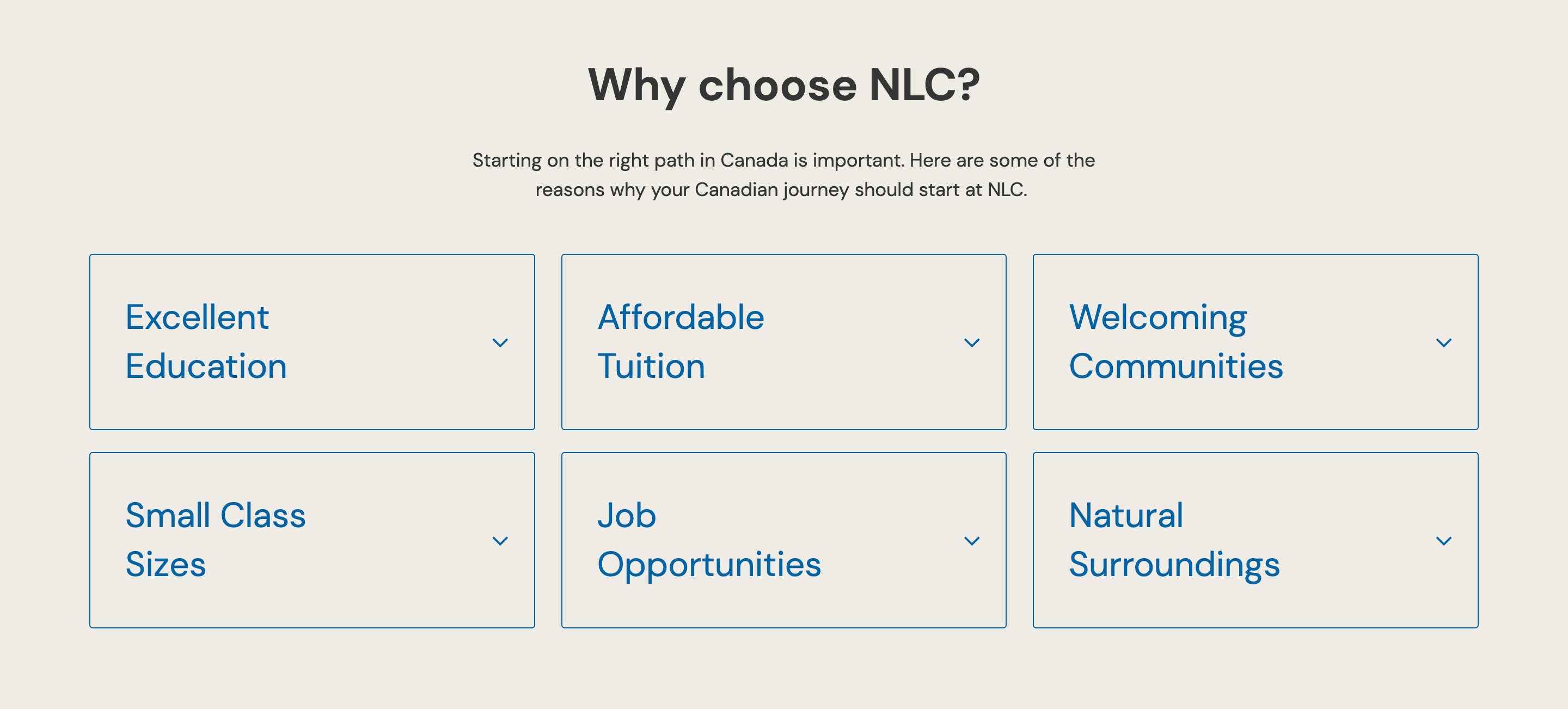Open the Natural Surroundings title
The width and height of the screenshot is (1568, 709).
coord(1174,540)
